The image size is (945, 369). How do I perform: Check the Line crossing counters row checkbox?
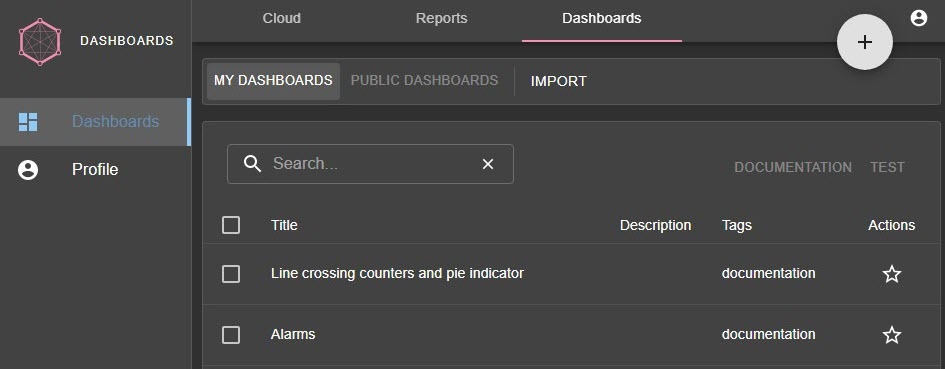click(x=231, y=274)
